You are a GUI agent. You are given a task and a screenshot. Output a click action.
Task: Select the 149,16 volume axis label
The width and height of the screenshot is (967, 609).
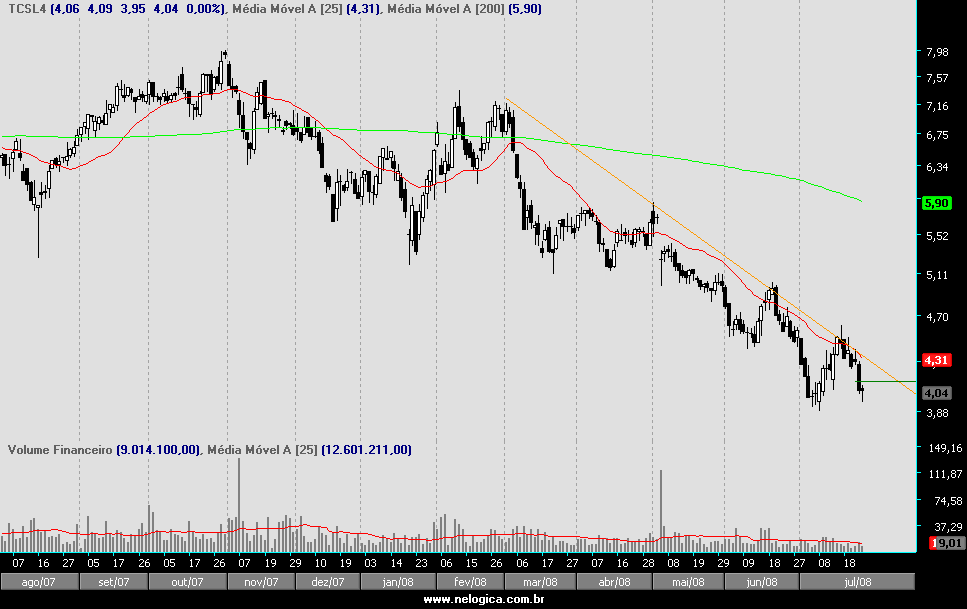click(x=945, y=448)
